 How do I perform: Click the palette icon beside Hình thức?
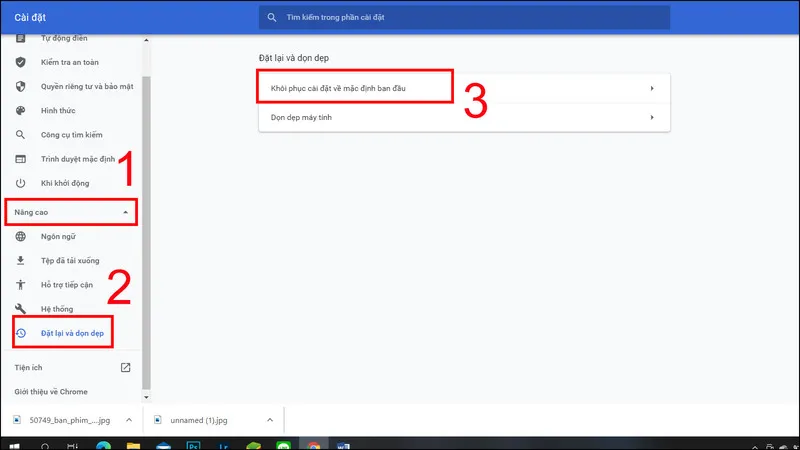click(x=20, y=110)
